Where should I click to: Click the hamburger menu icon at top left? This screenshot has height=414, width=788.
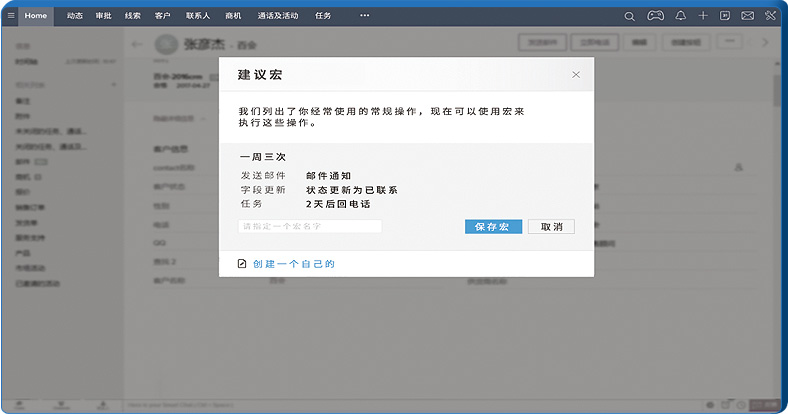coord(11,16)
